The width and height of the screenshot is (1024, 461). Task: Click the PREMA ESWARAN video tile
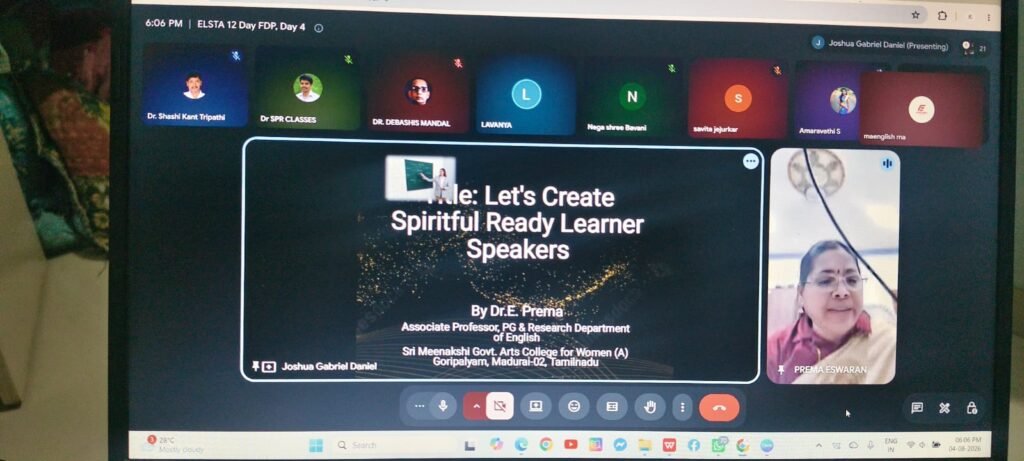(x=833, y=266)
